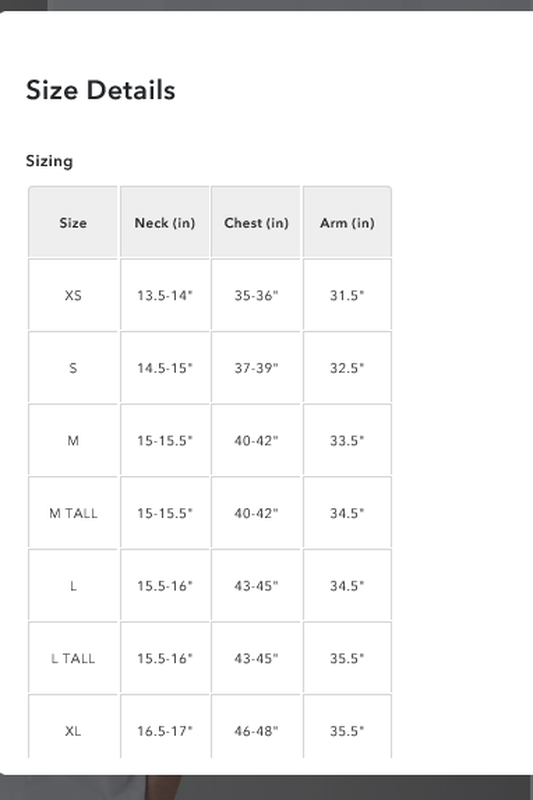
Task: Click the 31.5" arm measurement
Action: pos(347,295)
